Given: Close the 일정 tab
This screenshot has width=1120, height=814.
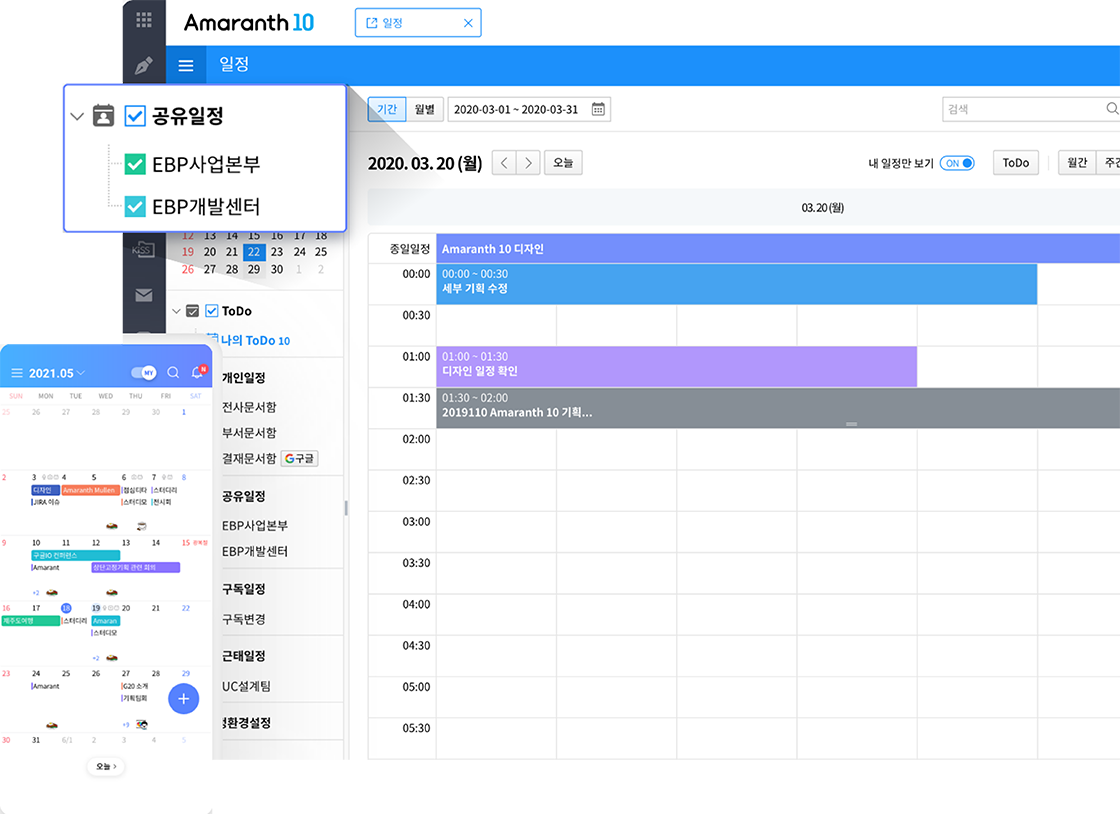Looking at the screenshot, I should pos(469,23).
